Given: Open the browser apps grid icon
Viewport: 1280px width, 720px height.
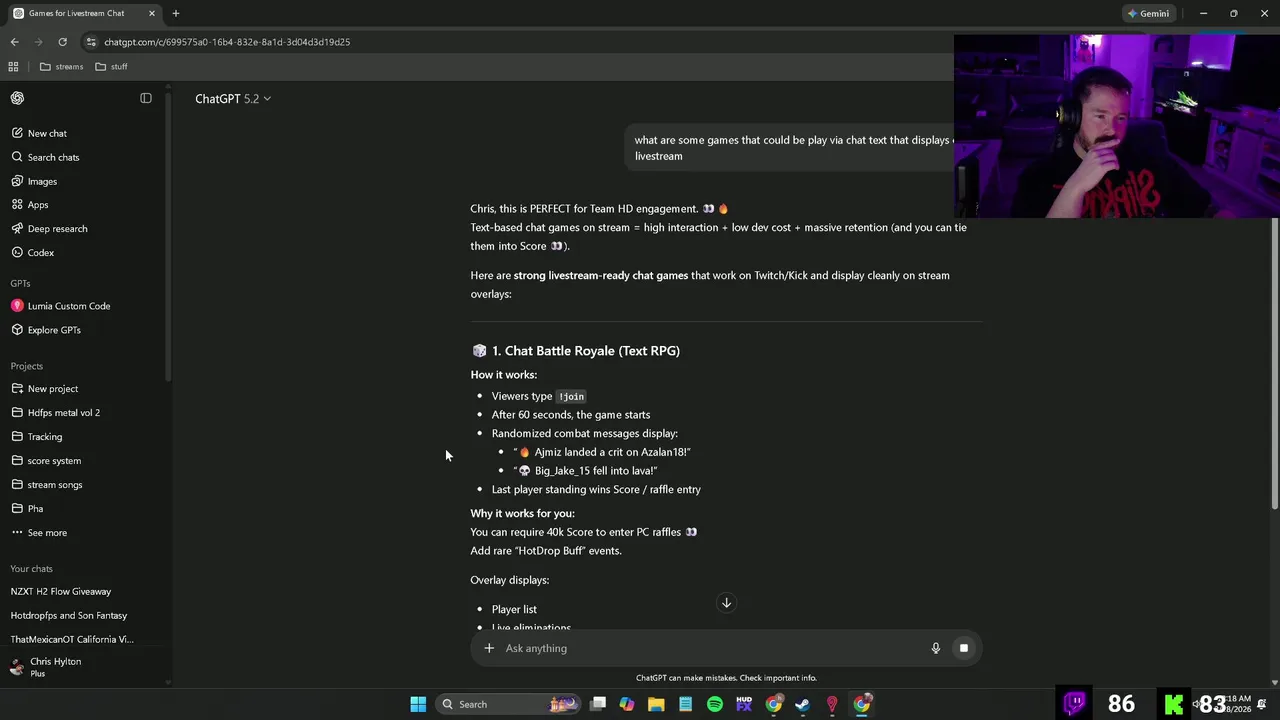Looking at the screenshot, I should point(13,67).
